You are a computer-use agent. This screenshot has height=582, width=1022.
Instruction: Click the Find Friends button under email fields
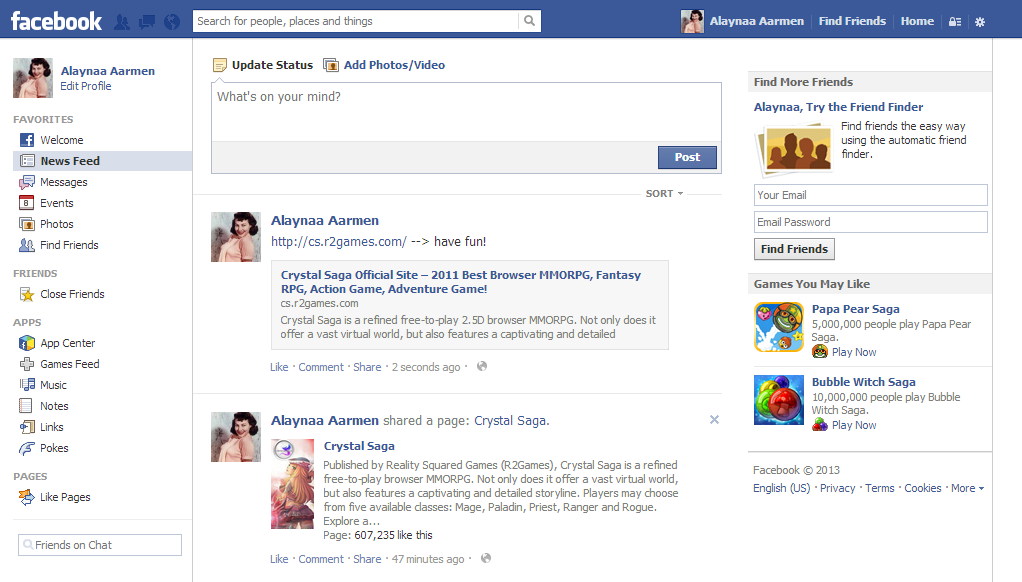[x=794, y=249]
